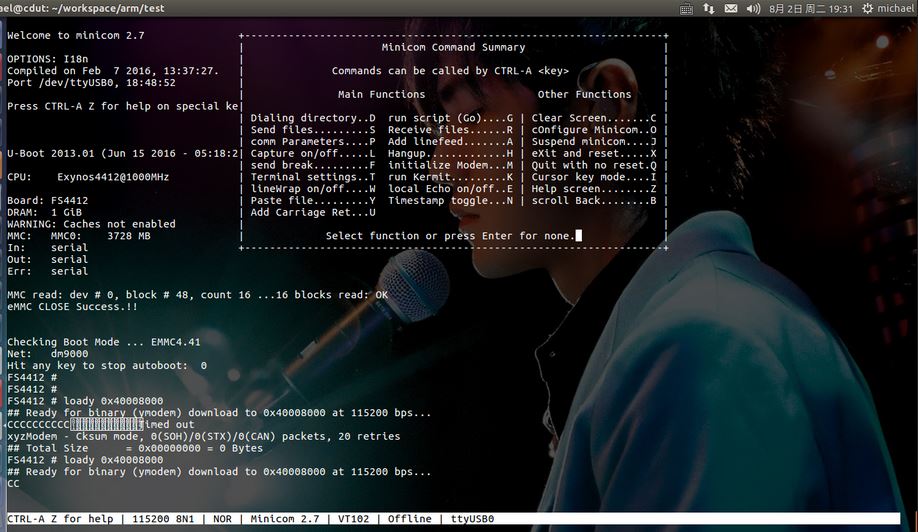
Task: Click the Send files entry in the summary
Action: (313, 130)
